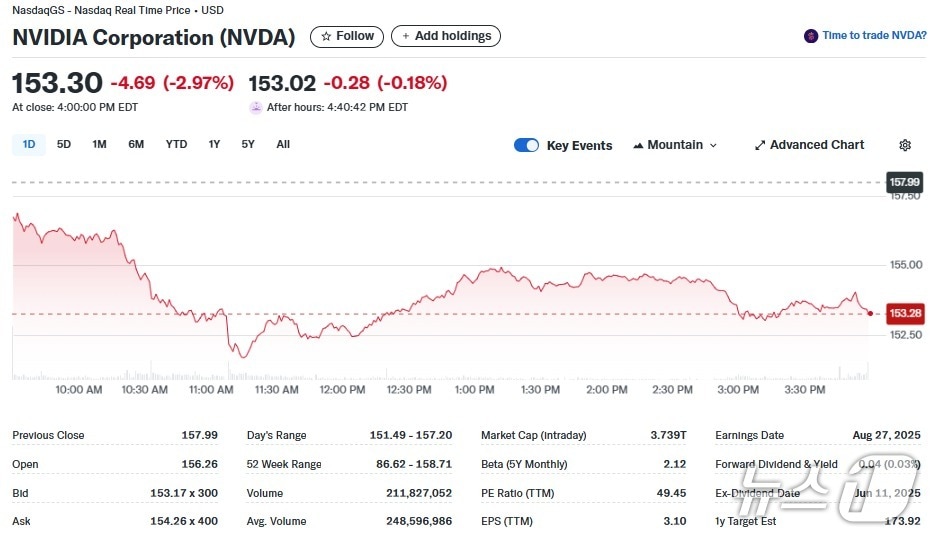Screen dimensions: 931x536
Task: Click the Mountain chart type icon
Action: click(x=638, y=145)
